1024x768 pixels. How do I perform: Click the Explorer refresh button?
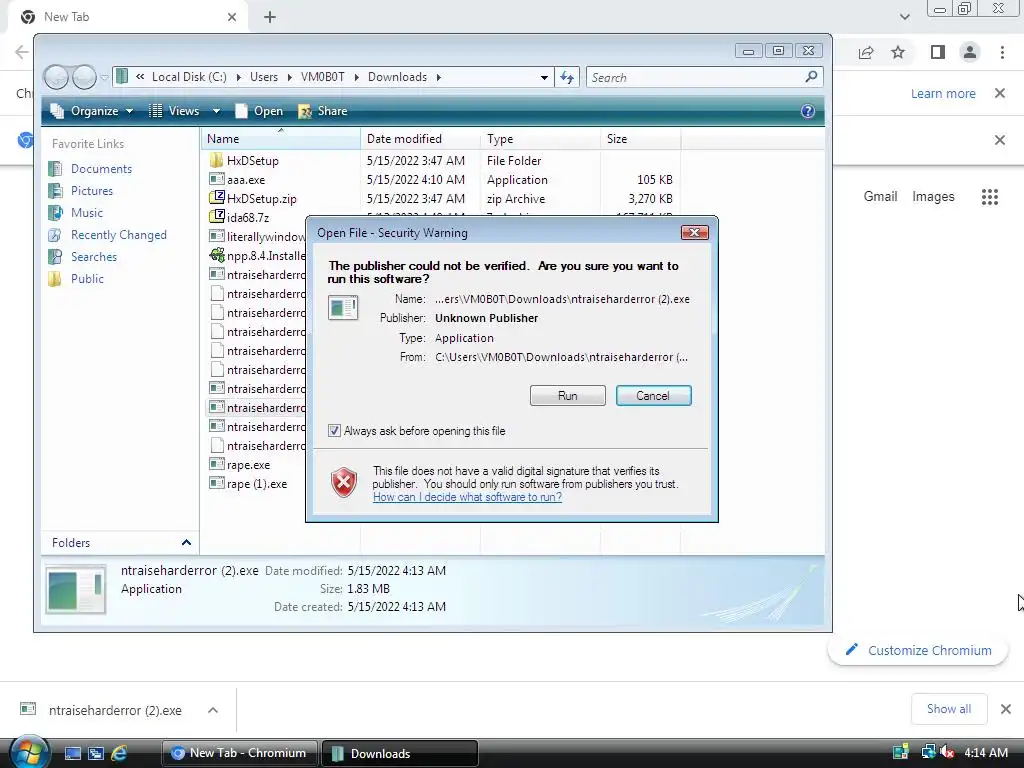click(567, 77)
